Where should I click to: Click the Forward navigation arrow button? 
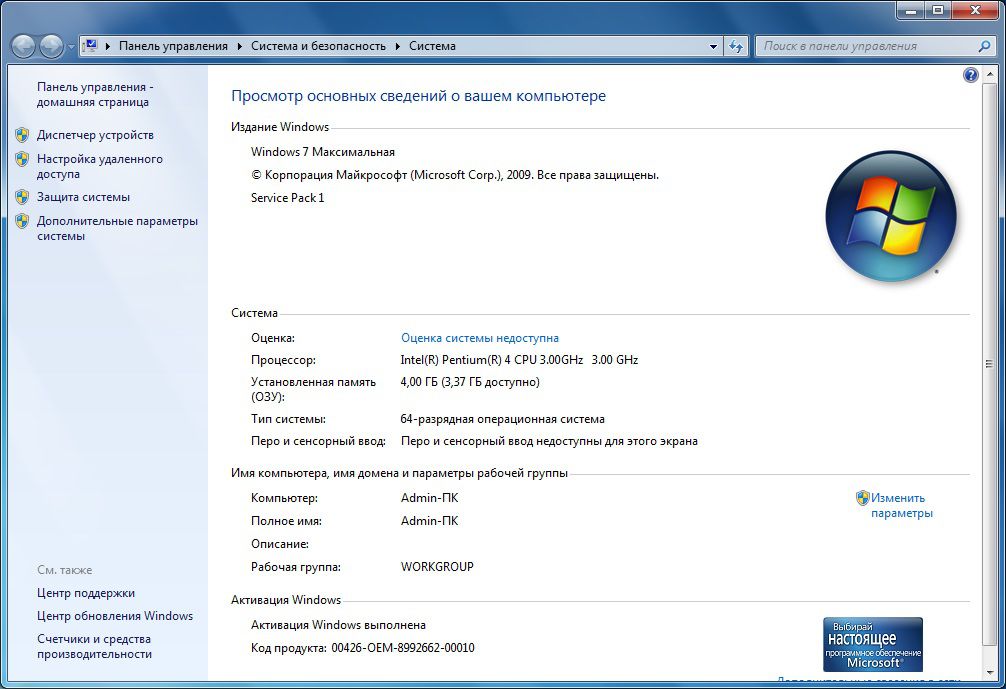pos(51,46)
